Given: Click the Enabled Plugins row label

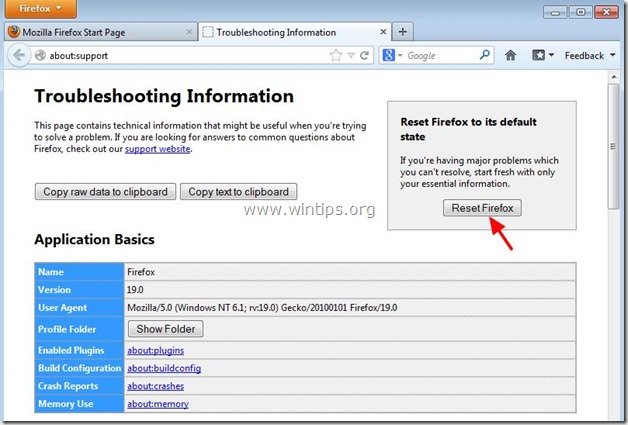Looking at the screenshot, I should click(71, 350).
